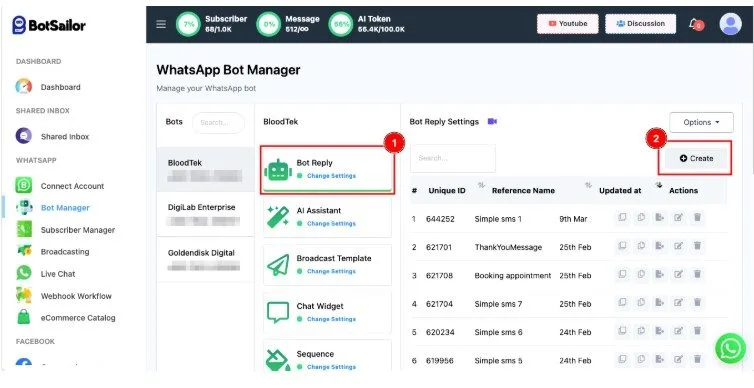This screenshot has height=388, width=754.
Task: Export the ThankYouMessage reply
Action: 659,246
